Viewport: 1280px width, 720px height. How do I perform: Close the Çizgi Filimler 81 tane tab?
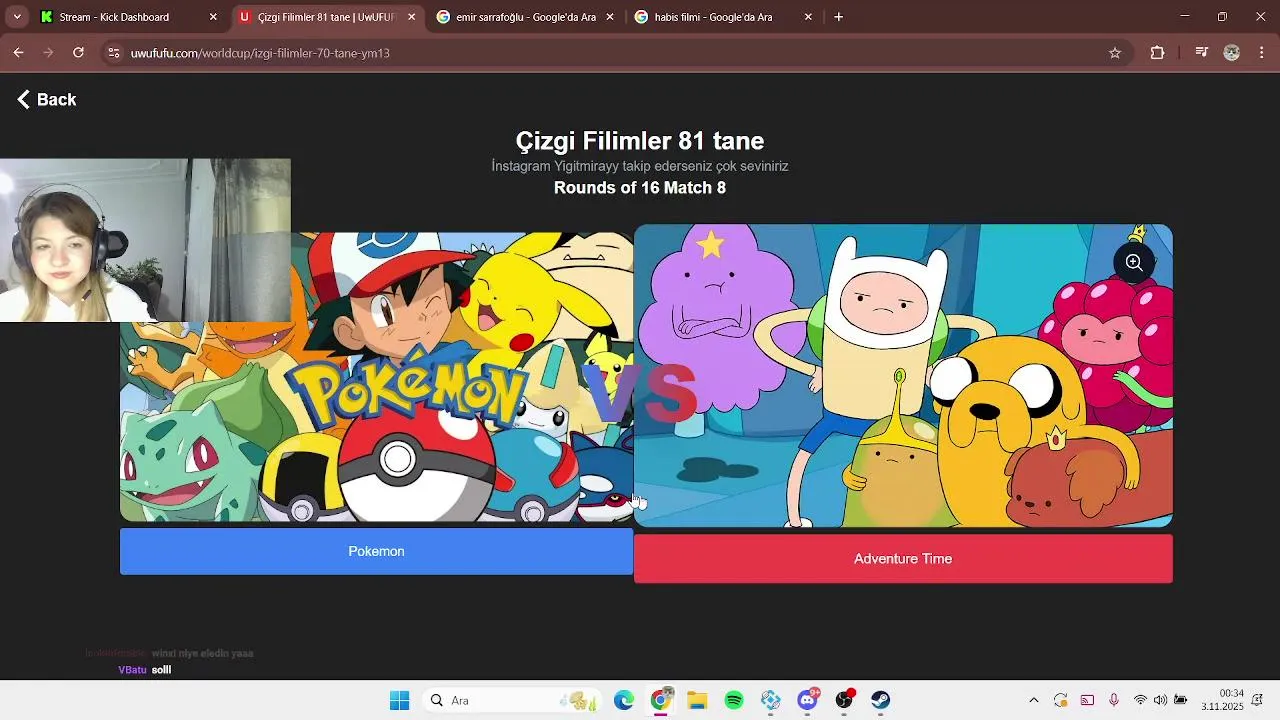(411, 17)
